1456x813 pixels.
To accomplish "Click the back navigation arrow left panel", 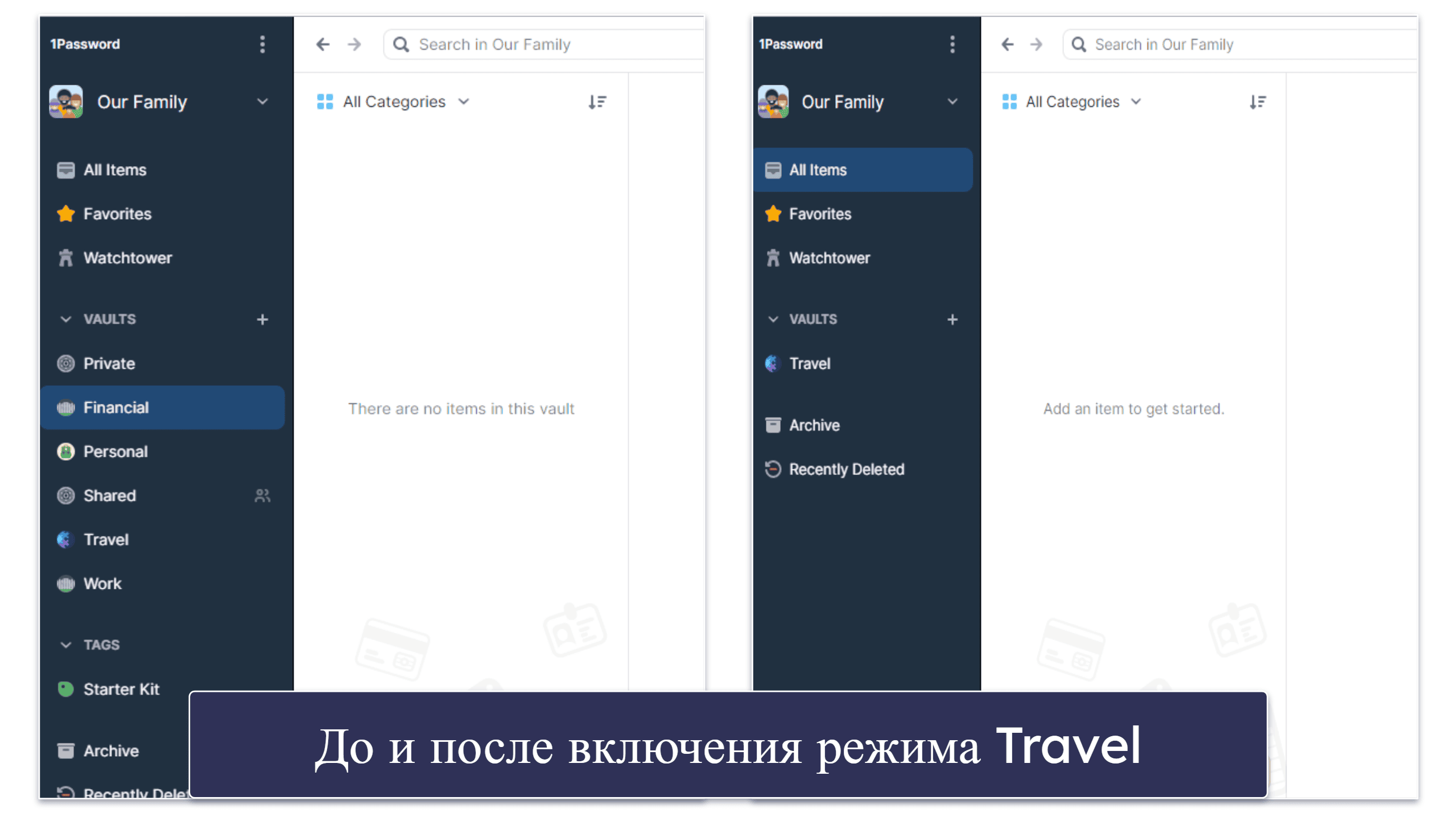I will pyautogui.click(x=323, y=44).
